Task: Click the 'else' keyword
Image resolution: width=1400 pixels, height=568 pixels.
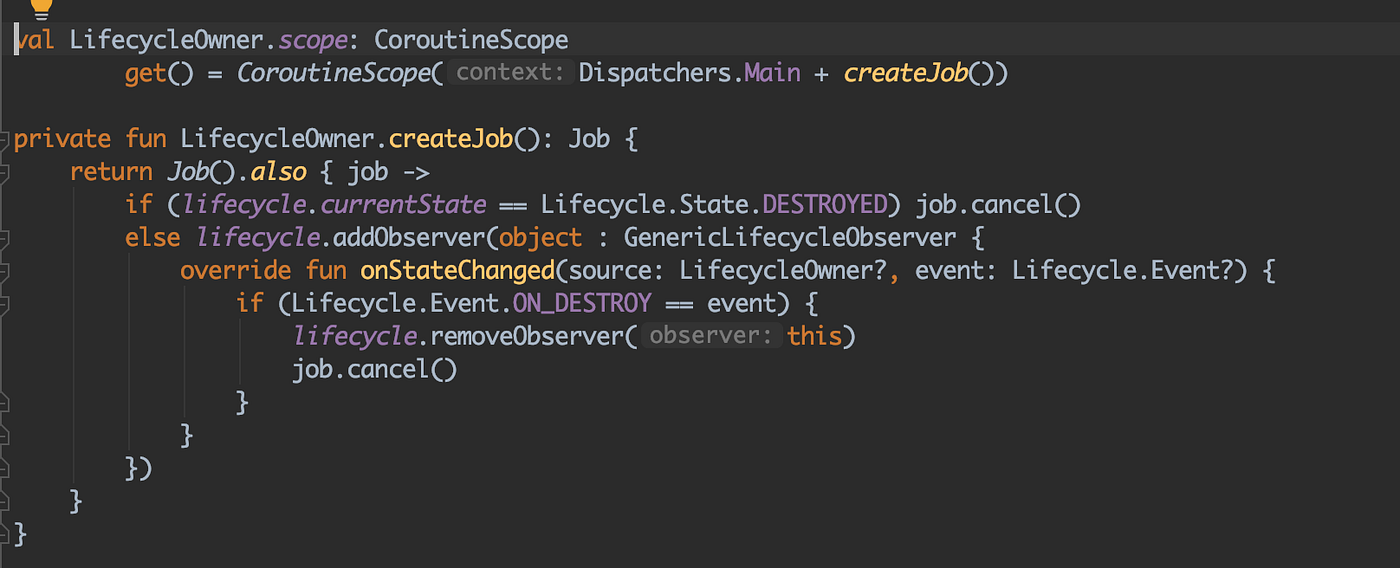Action: pos(153,238)
